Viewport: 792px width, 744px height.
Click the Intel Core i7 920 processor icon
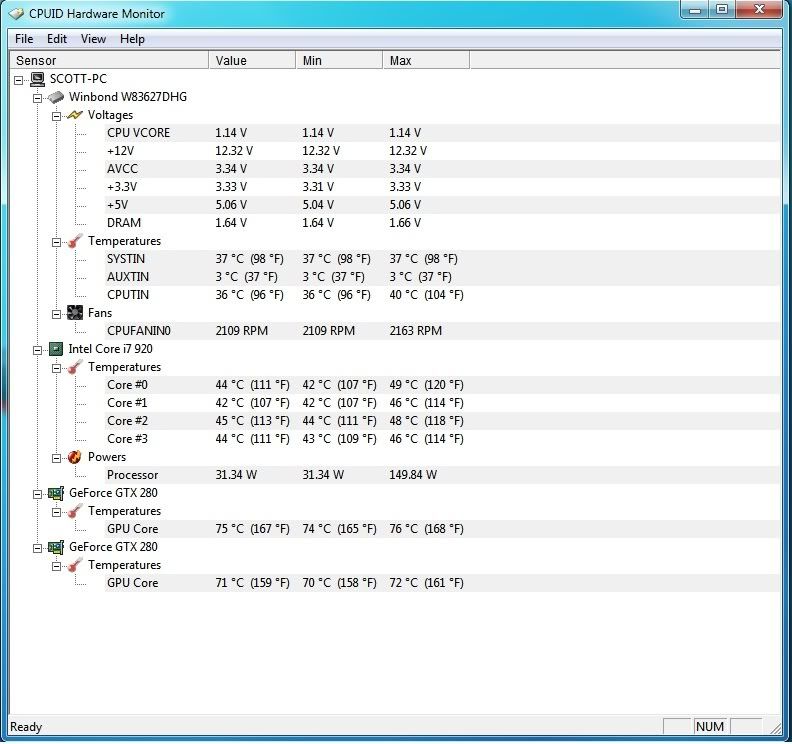56,349
